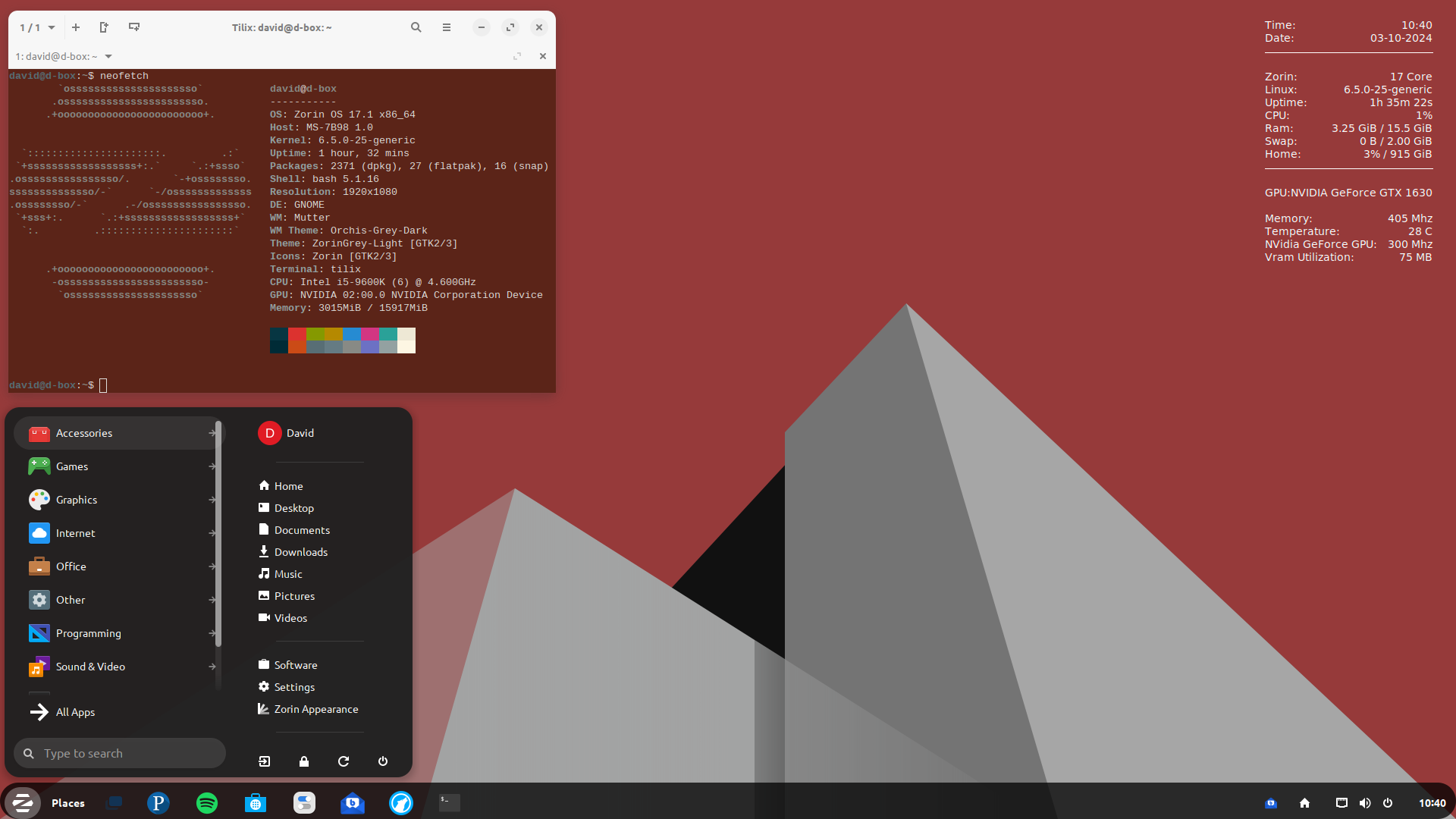Launch Pandora from the taskbar
Image resolution: width=1456 pixels, height=819 pixels.
(x=158, y=802)
